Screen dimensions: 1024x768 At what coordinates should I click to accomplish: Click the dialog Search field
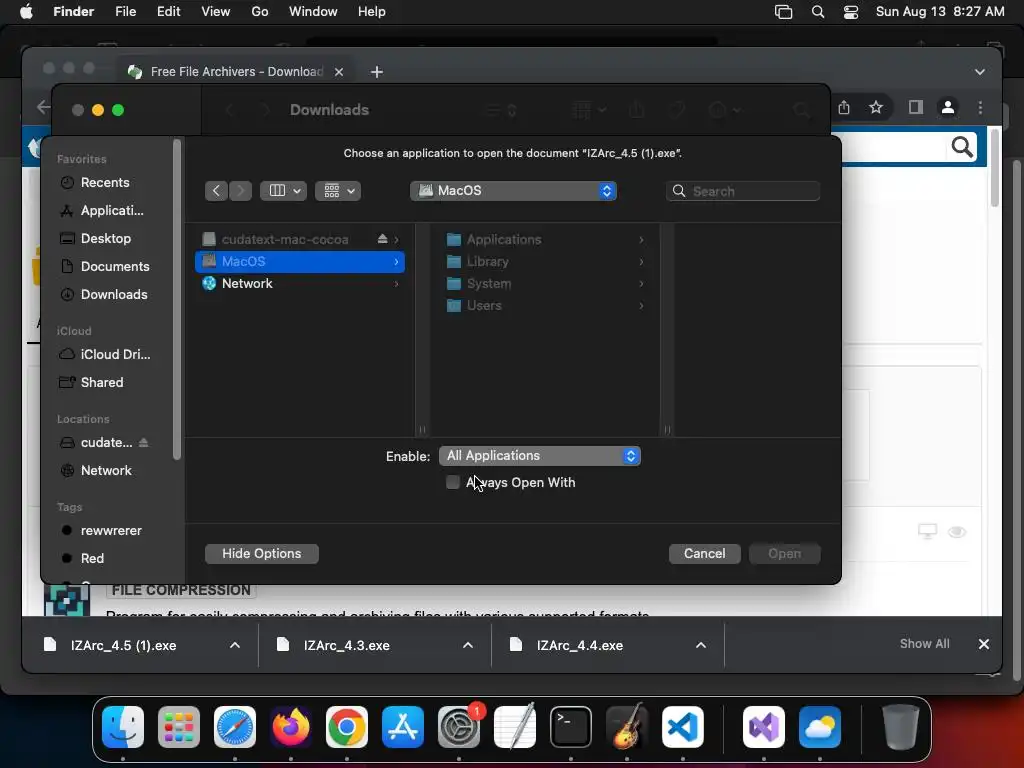743,191
